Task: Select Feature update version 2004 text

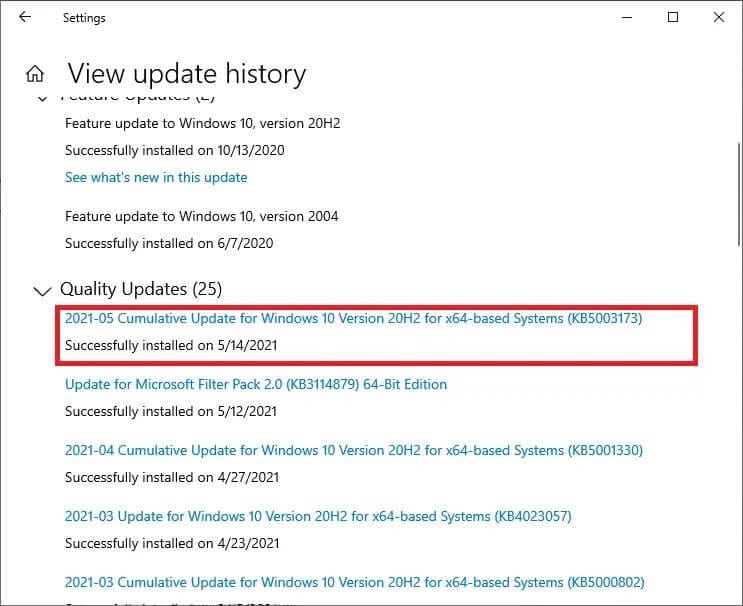Action: pyautogui.click(x=201, y=216)
